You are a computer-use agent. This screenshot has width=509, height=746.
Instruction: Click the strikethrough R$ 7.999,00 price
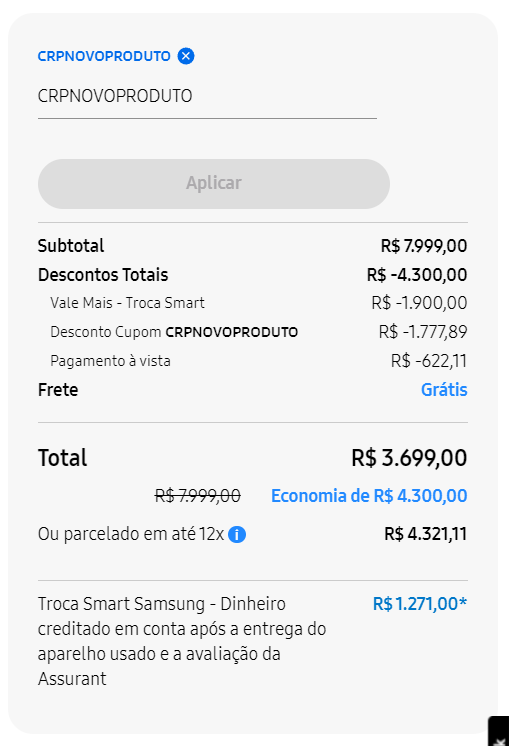tap(198, 496)
